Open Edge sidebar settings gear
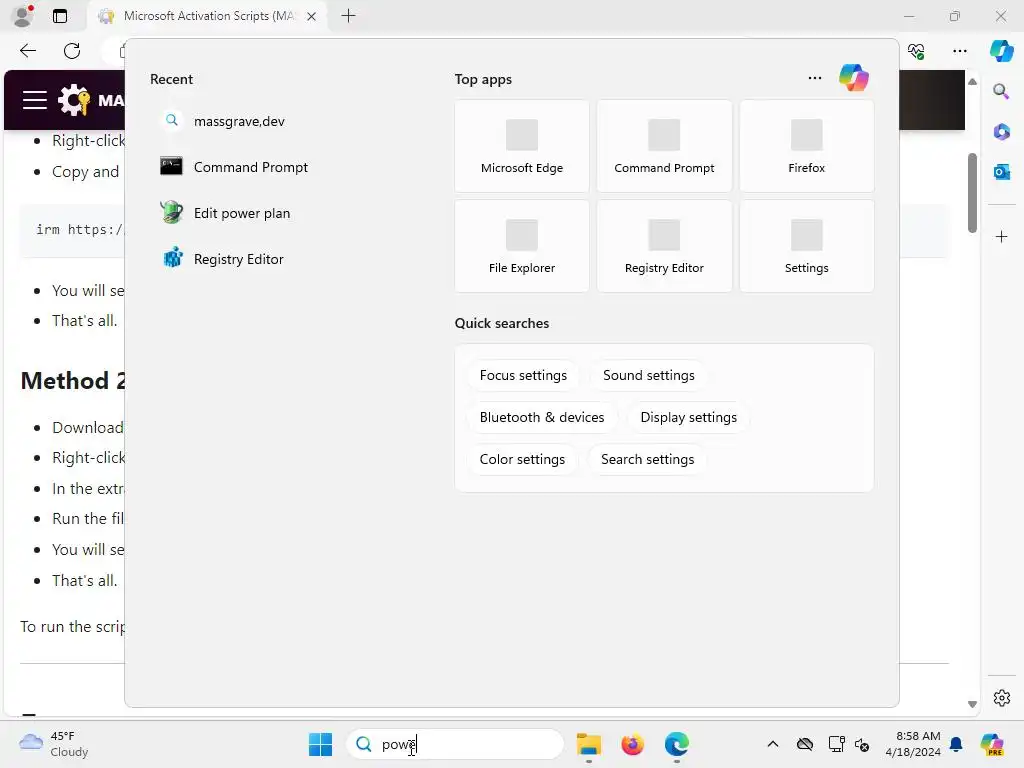 [1001, 697]
